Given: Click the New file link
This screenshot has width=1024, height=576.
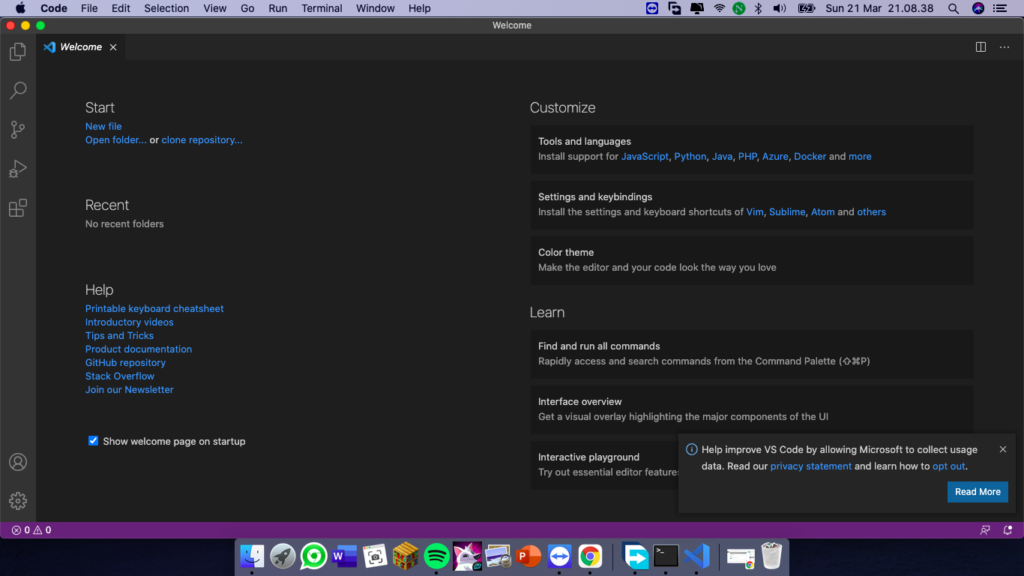Looking at the screenshot, I should coord(103,126).
